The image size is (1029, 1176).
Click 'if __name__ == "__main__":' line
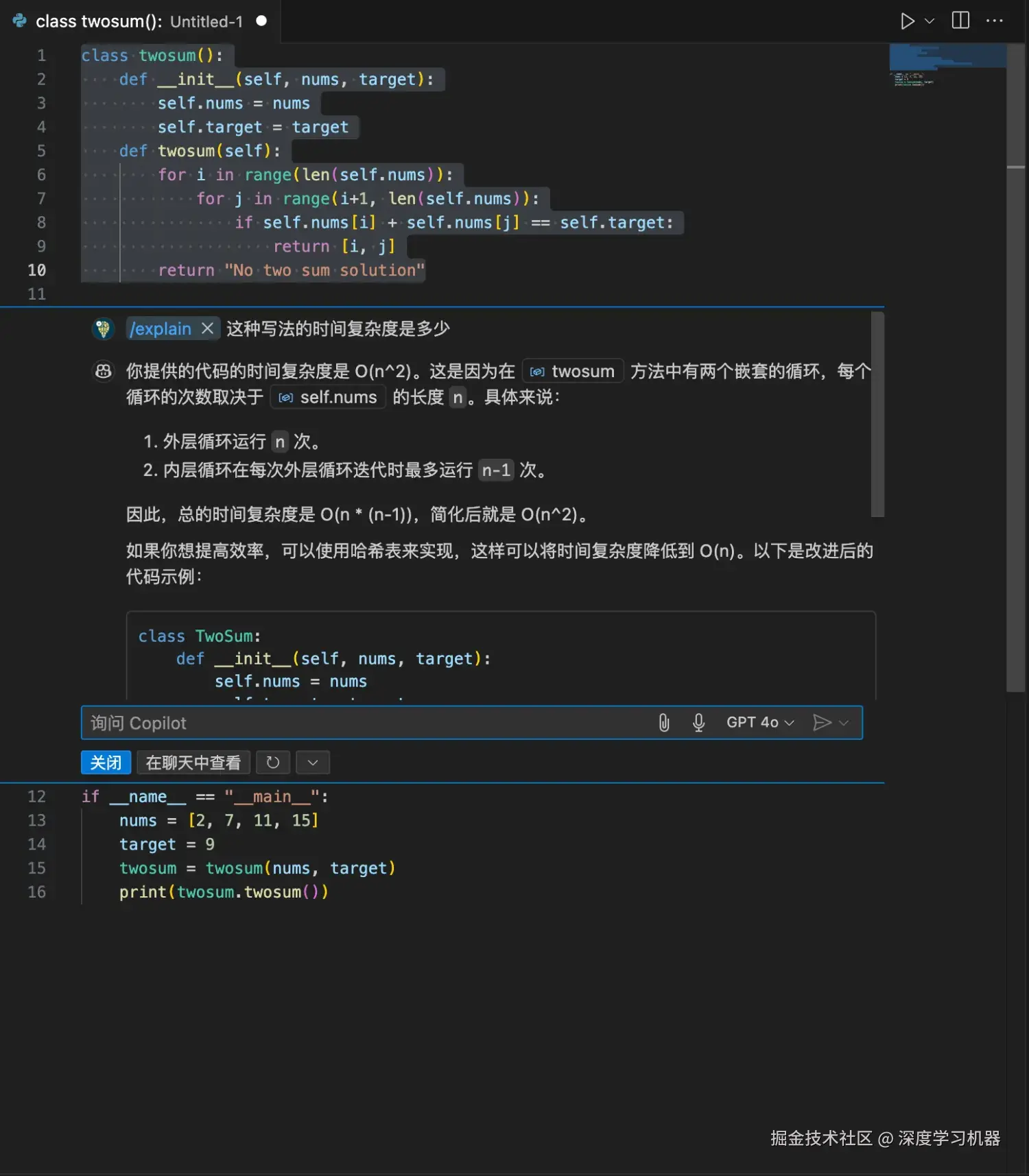coord(204,797)
